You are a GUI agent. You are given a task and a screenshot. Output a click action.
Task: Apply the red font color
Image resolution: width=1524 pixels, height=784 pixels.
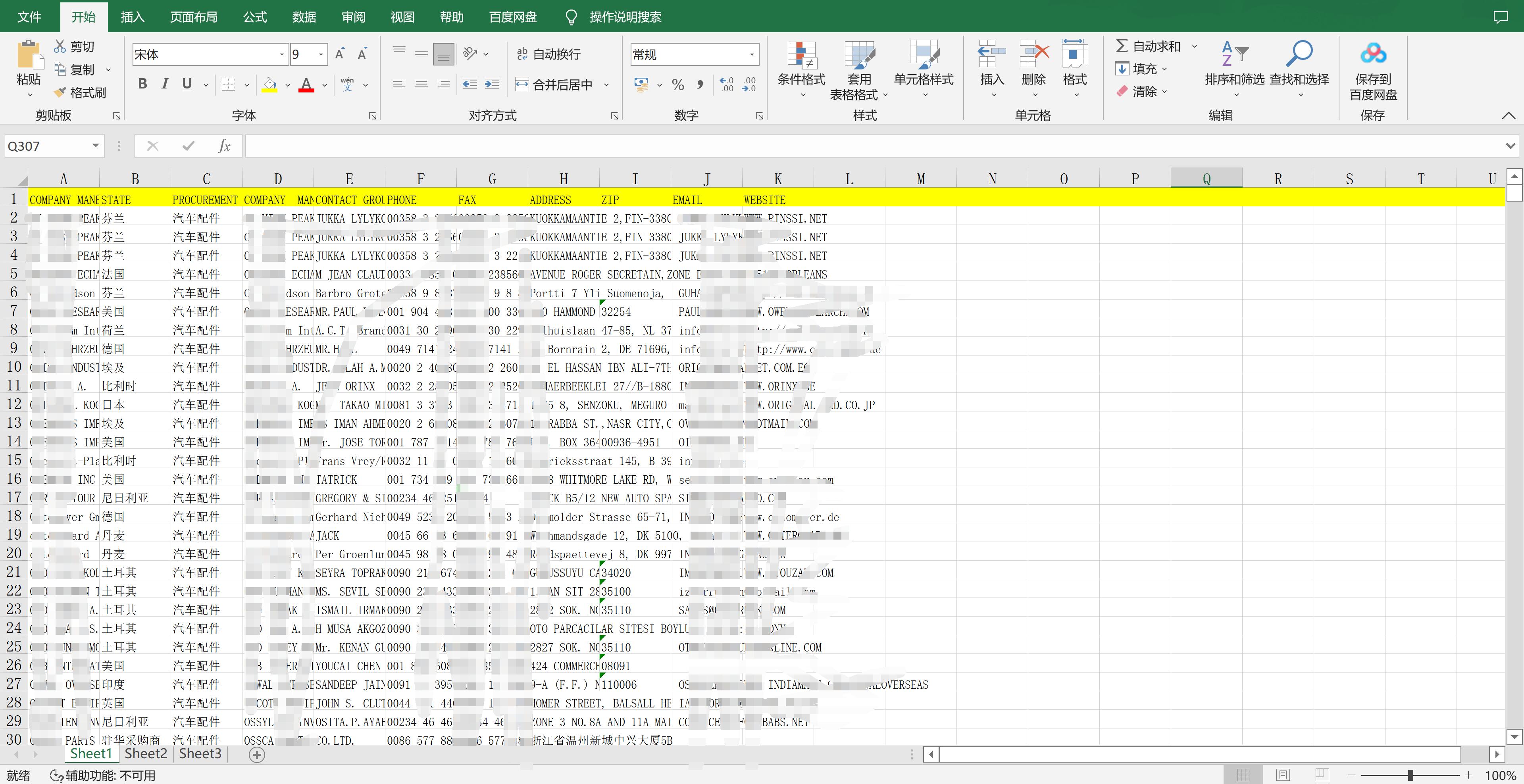click(306, 85)
